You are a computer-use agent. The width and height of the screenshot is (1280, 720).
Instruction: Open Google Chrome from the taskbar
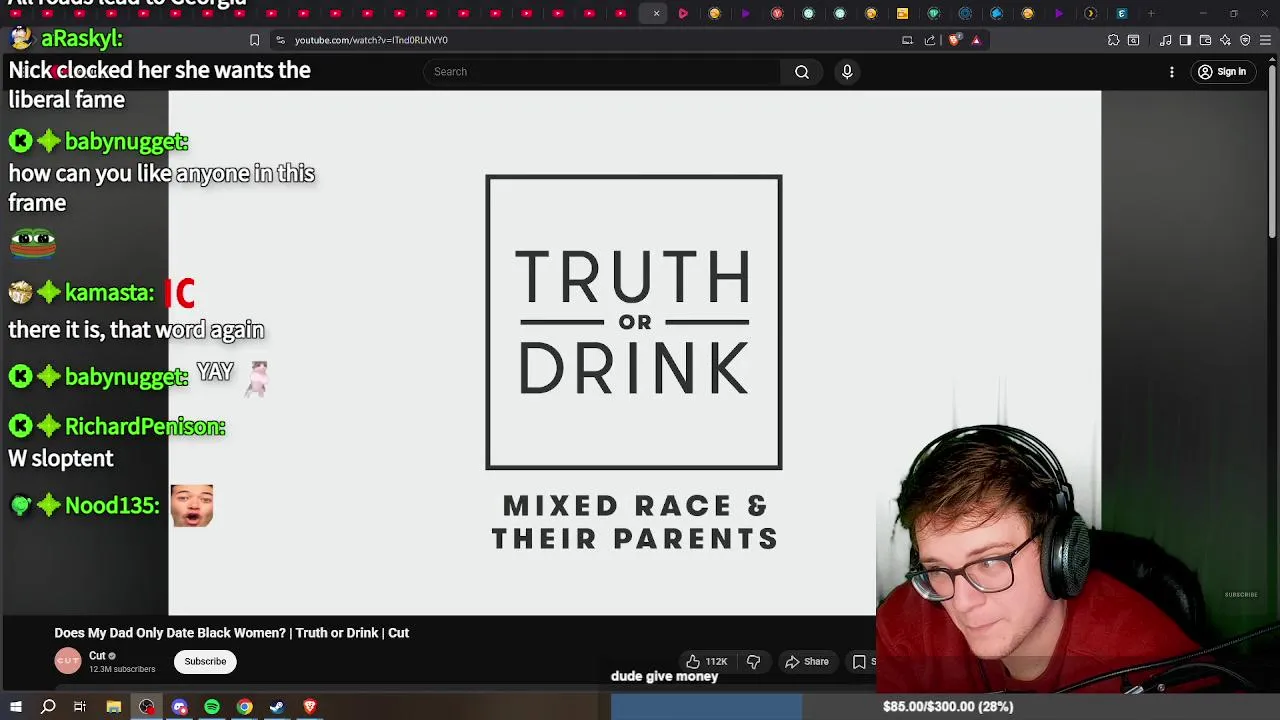[244, 707]
